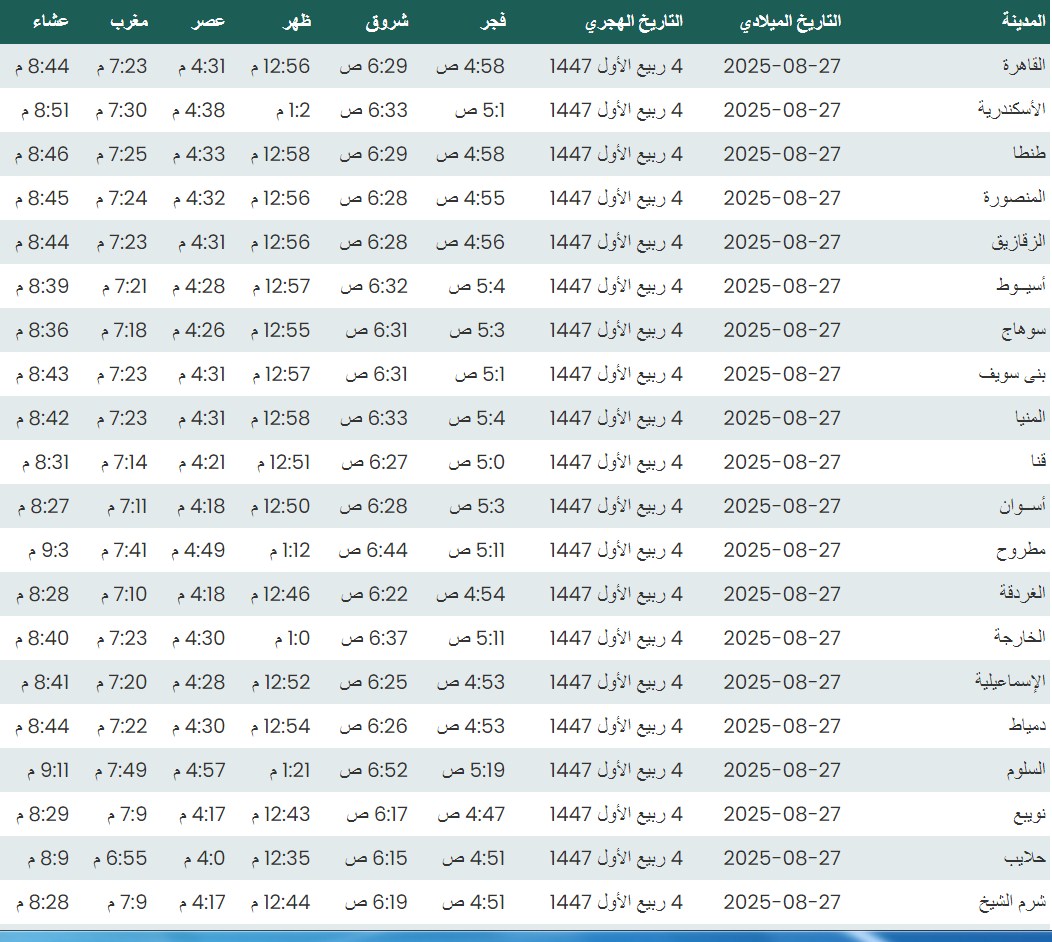The height and width of the screenshot is (942, 1052).
Task: Select the شروق (Sunrise) column header
Action: point(384,21)
